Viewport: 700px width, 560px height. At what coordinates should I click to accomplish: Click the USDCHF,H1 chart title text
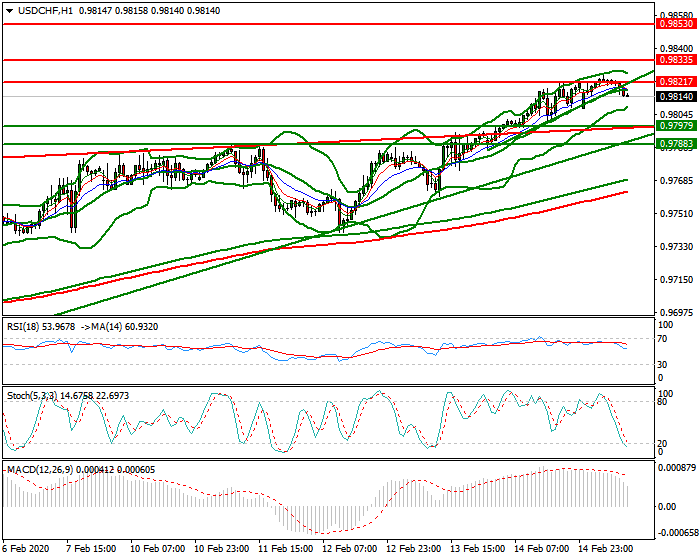pyautogui.click(x=45, y=11)
